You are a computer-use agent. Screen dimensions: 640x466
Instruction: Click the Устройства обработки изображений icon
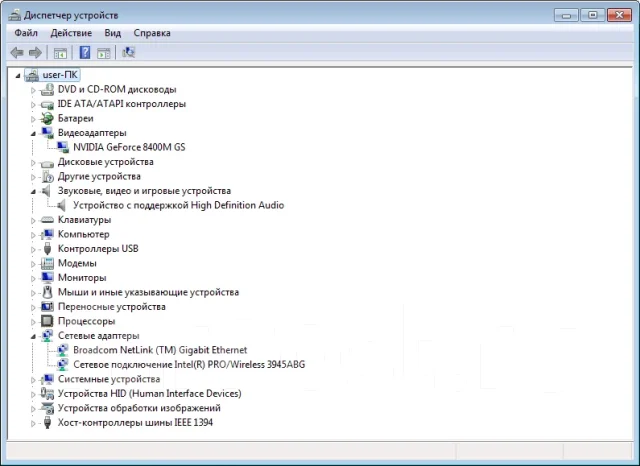pos(47,408)
